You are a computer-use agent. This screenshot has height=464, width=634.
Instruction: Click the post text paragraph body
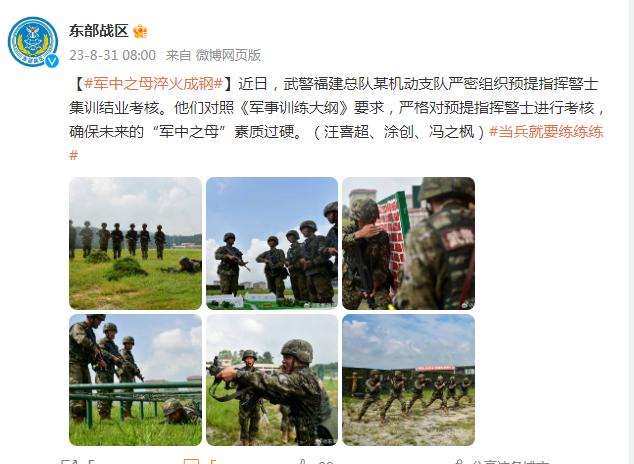(x=337, y=120)
